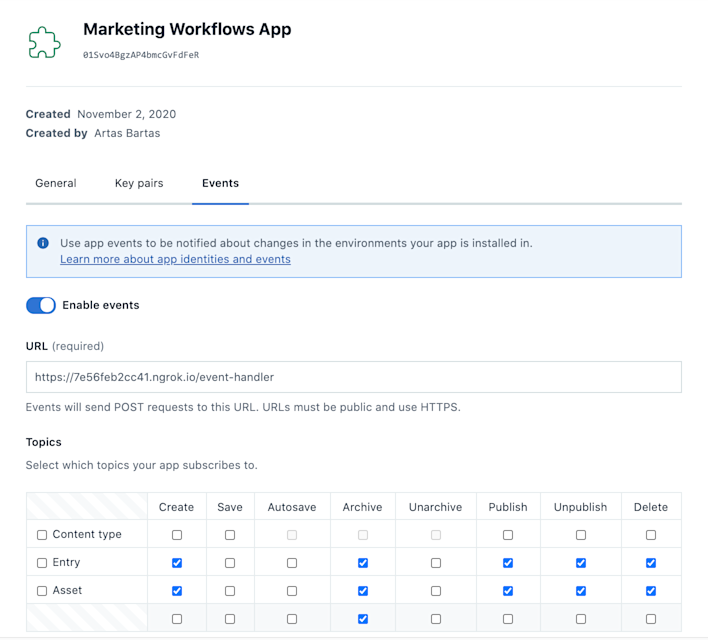
Task: Select the Asset row checkbox
Action: click(x=42, y=591)
